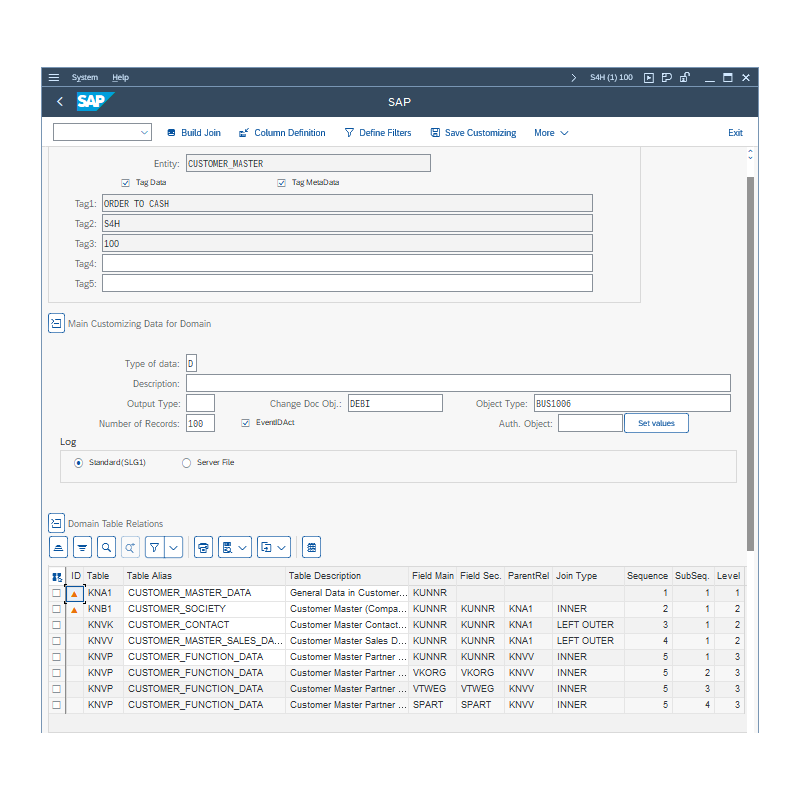Click the CUSTOMER_CONTACT table alias cell
The image size is (800, 800).
[x=204, y=624]
